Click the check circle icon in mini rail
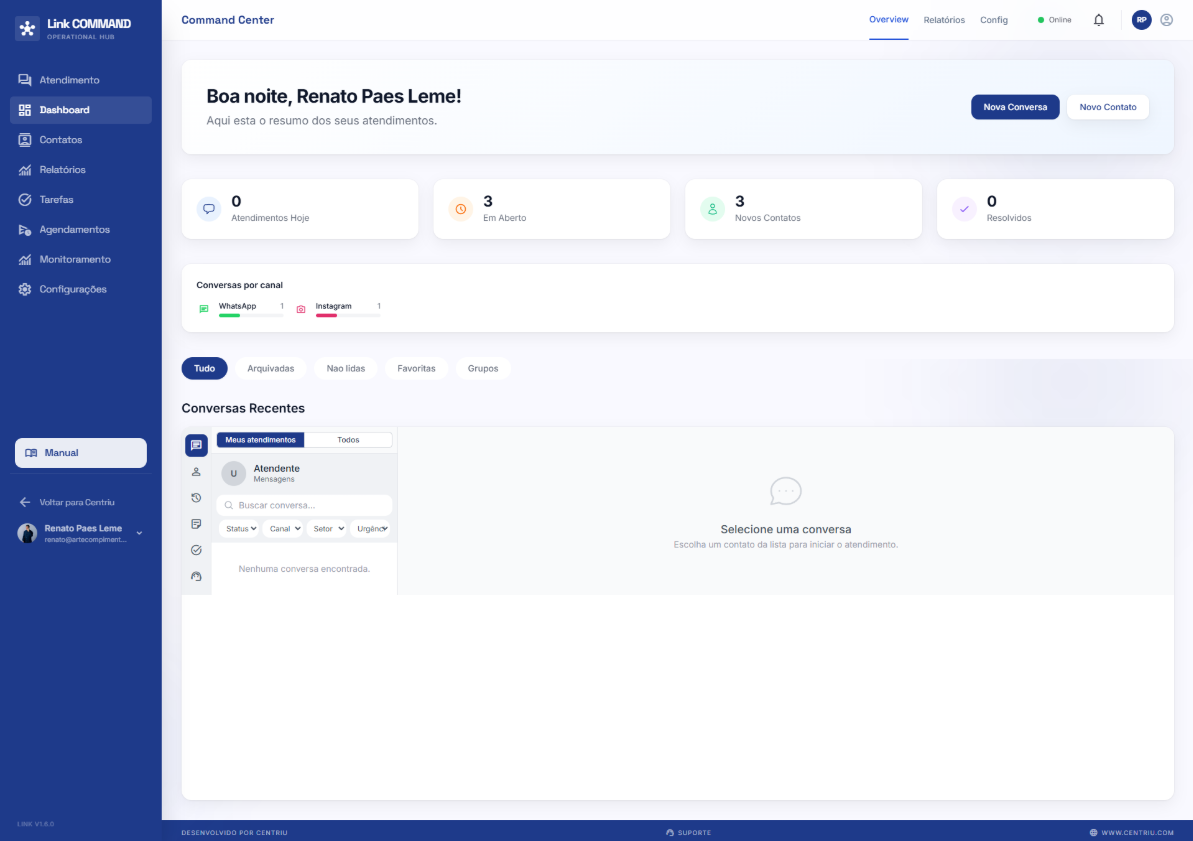The image size is (1193, 841). 196,550
